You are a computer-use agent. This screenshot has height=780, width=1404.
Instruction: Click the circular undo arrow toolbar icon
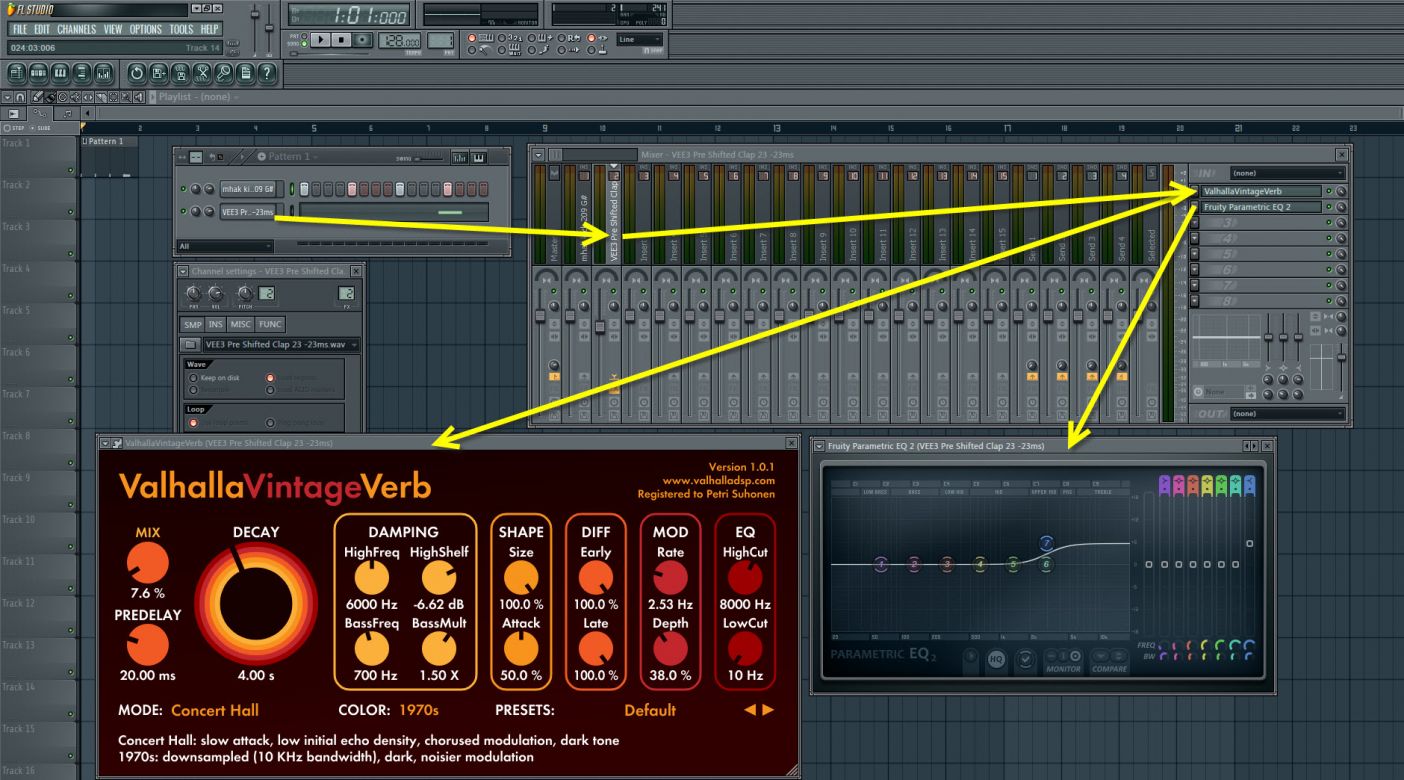point(136,73)
